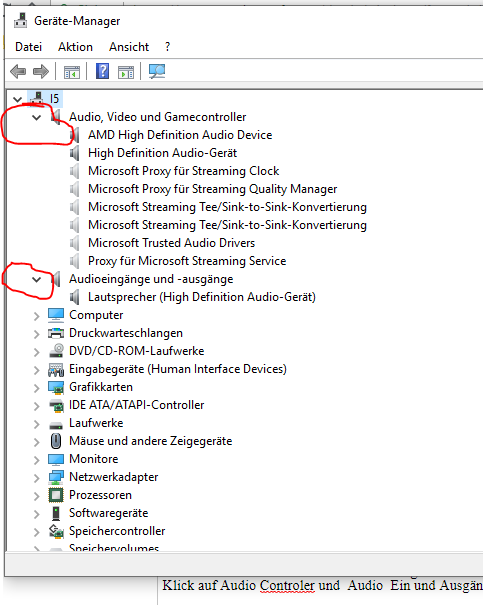Open the ? help menu
Viewport: 483px width, 605px height.
click(167, 47)
